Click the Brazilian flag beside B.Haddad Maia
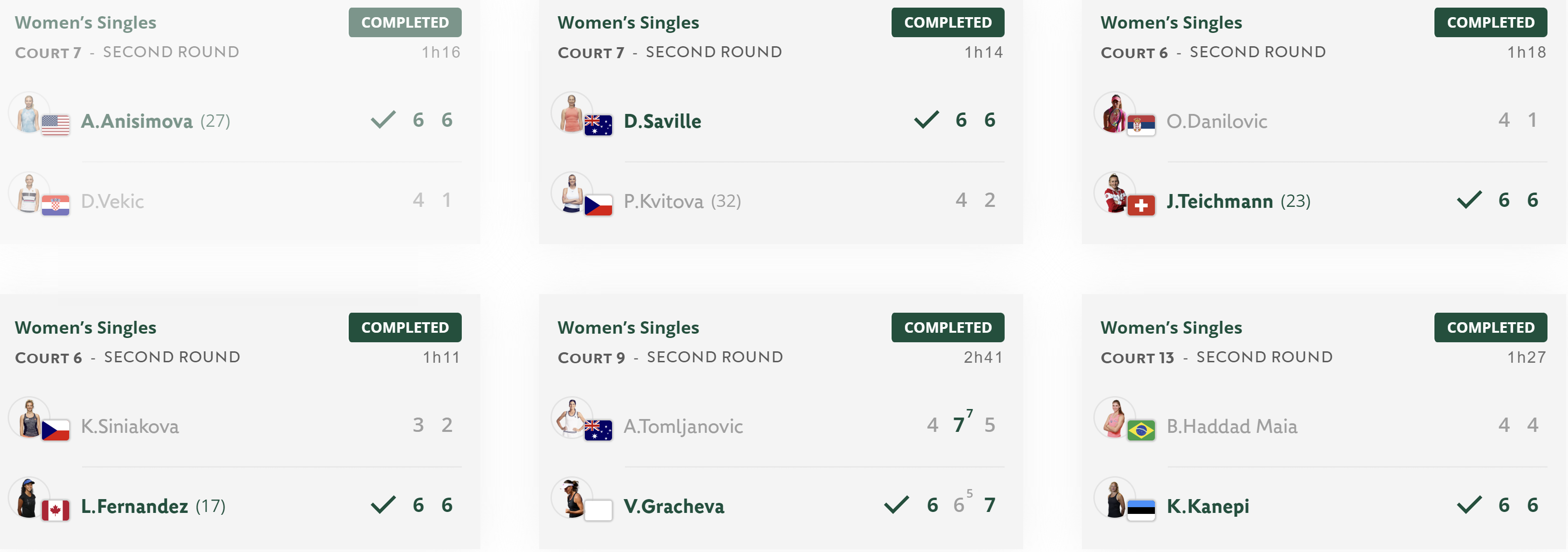 tap(1141, 430)
